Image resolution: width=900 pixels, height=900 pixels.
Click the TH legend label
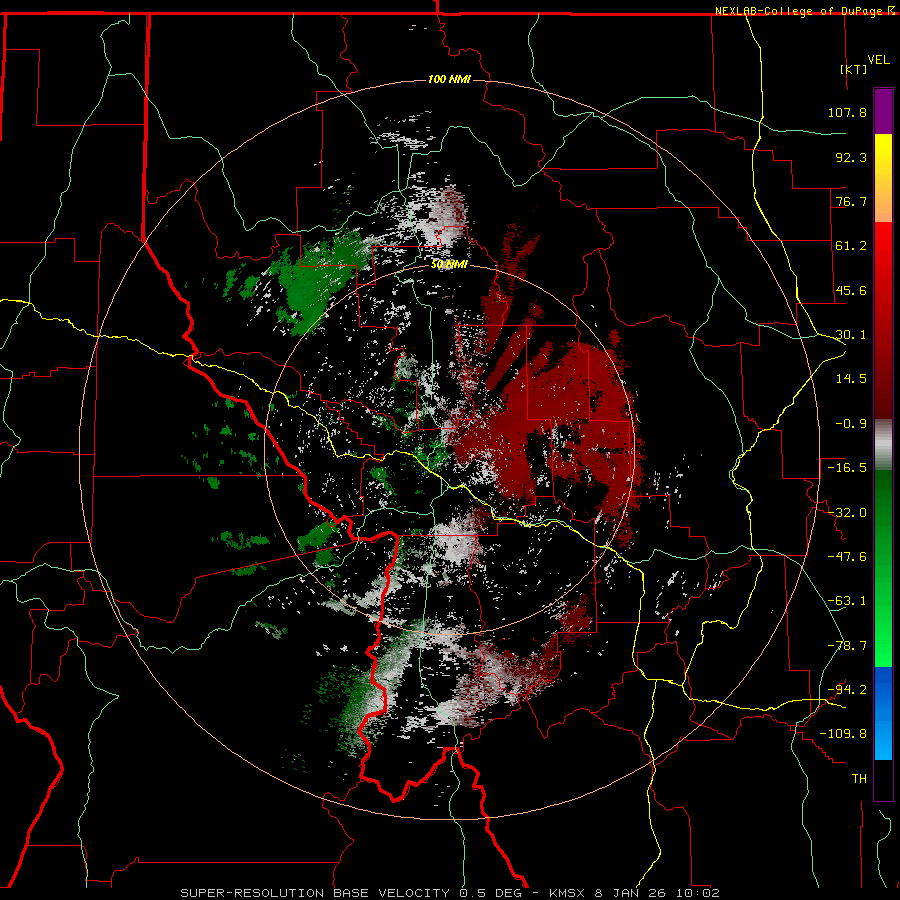click(x=859, y=779)
